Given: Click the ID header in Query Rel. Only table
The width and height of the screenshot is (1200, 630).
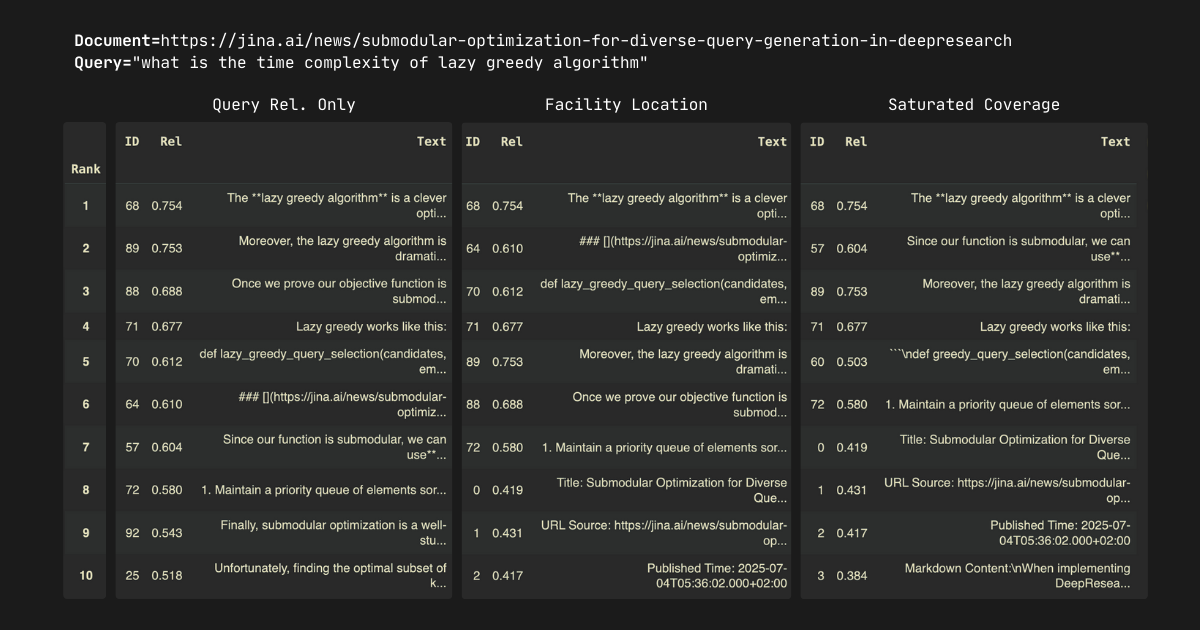Looking at the screenshot, I should click(132, 141).
